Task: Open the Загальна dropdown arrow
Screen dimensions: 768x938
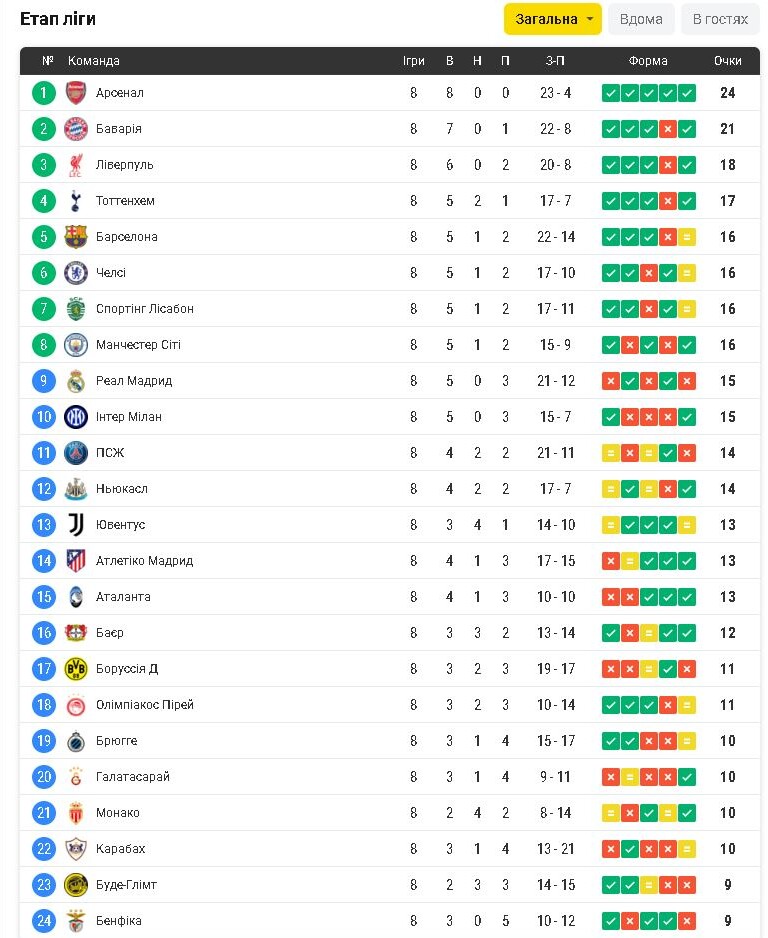Action: click(x=590, y=19)
